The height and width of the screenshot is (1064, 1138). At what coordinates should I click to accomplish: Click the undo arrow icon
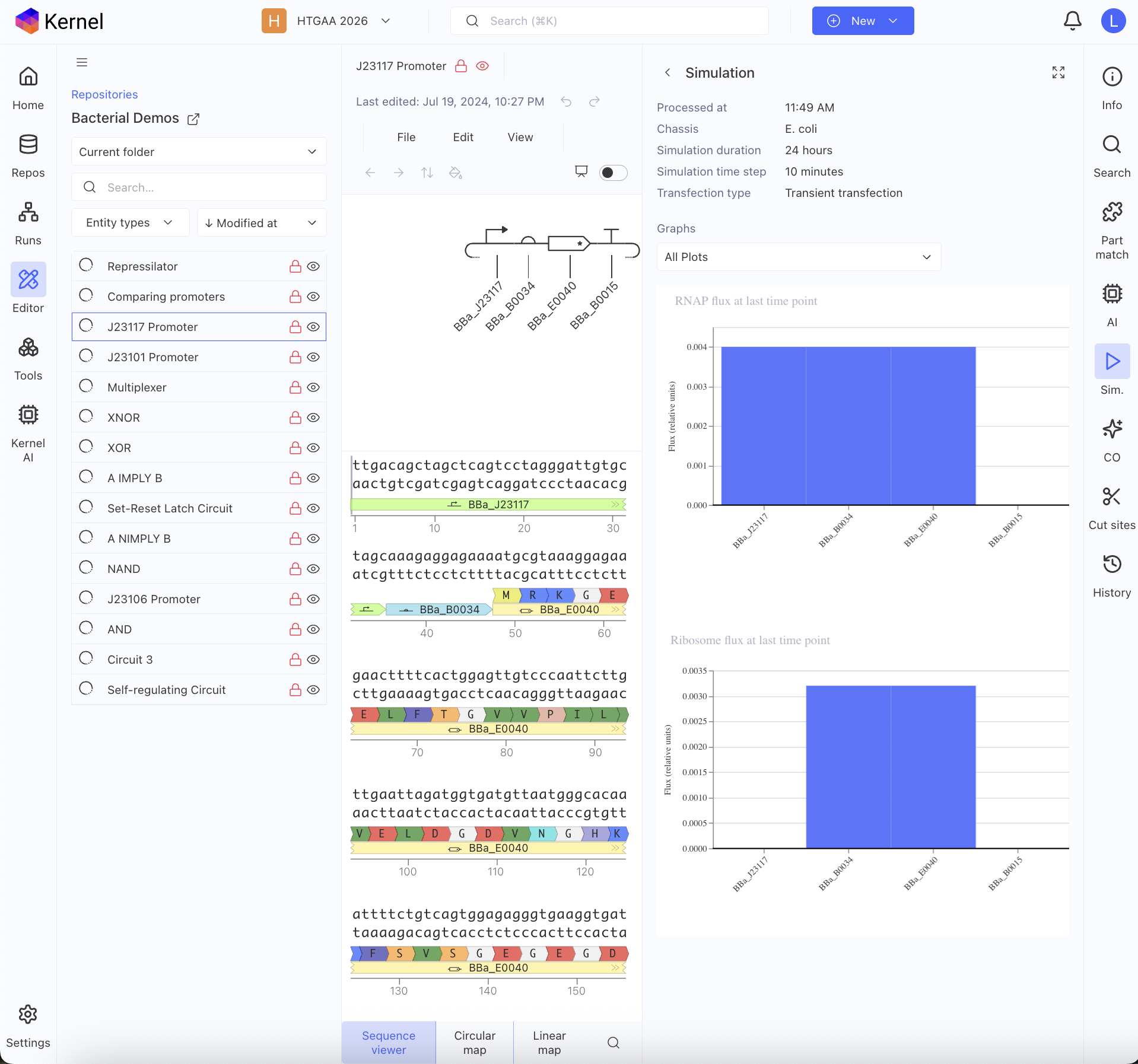(x=566, y=101)
